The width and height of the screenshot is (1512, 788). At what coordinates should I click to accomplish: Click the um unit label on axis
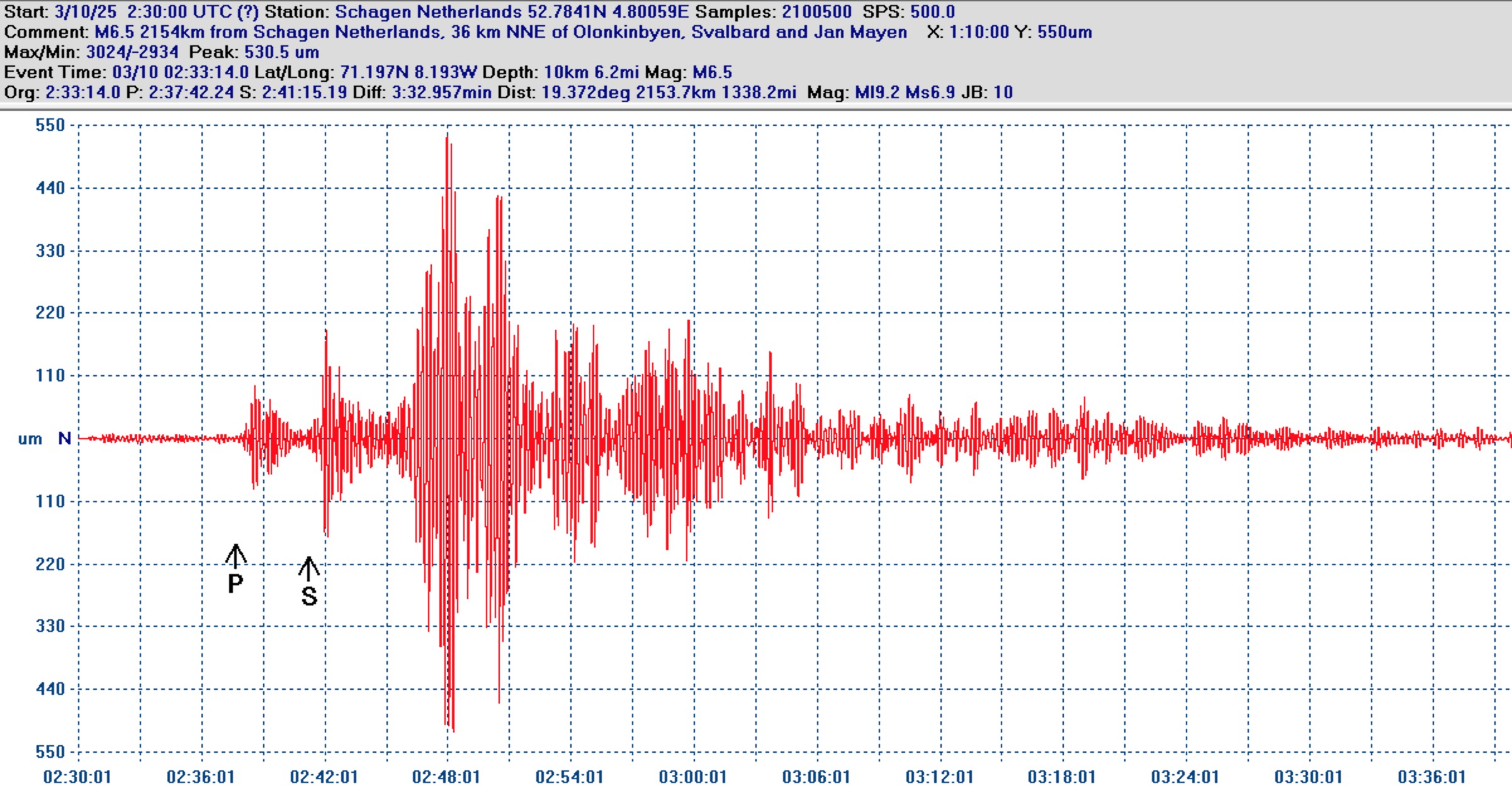pos(30,439)
